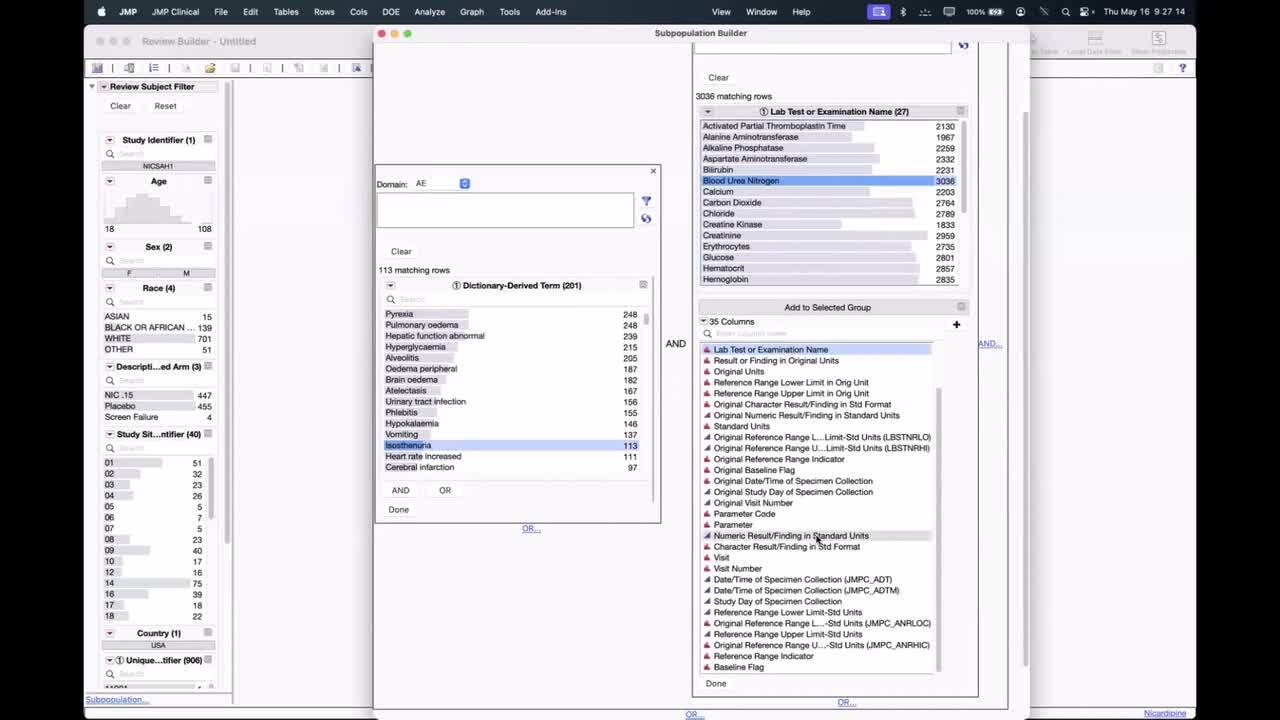Screen dimensions: 1280x720
Task: Expand the Dictionary-Derived Term red triangle menu
Action: [x=391, y=286]
